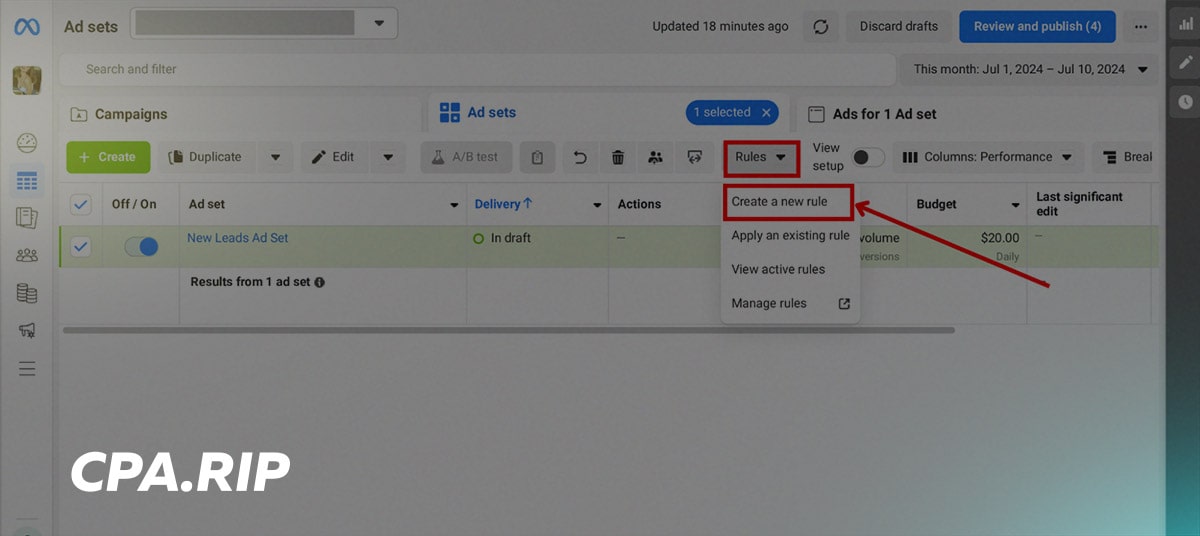Open the All tools hamburger menu
1200x536 pixels.
(27, 368)
